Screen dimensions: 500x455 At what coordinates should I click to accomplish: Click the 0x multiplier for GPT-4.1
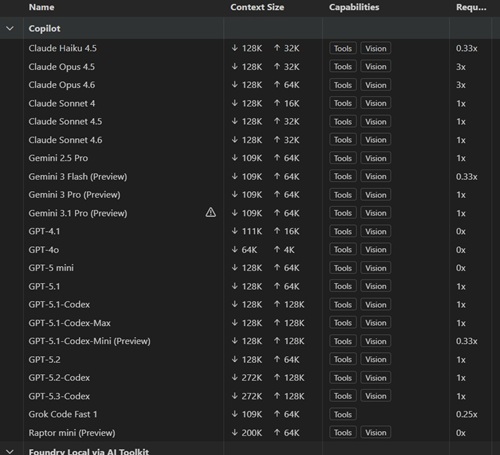pyautogui.click(x=461, y=231)
